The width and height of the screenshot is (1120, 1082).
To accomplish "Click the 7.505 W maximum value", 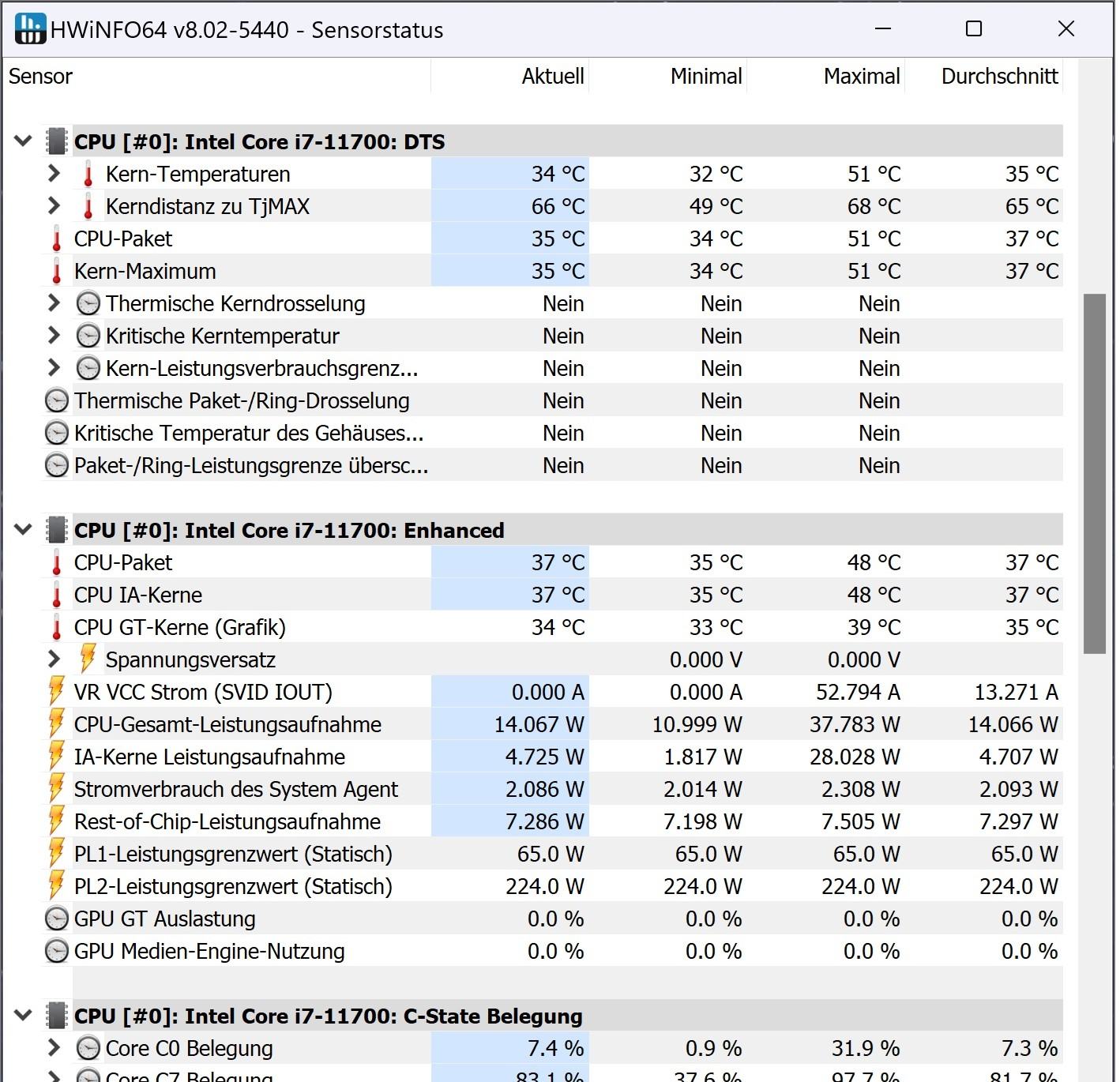I will tap(860, 821).
